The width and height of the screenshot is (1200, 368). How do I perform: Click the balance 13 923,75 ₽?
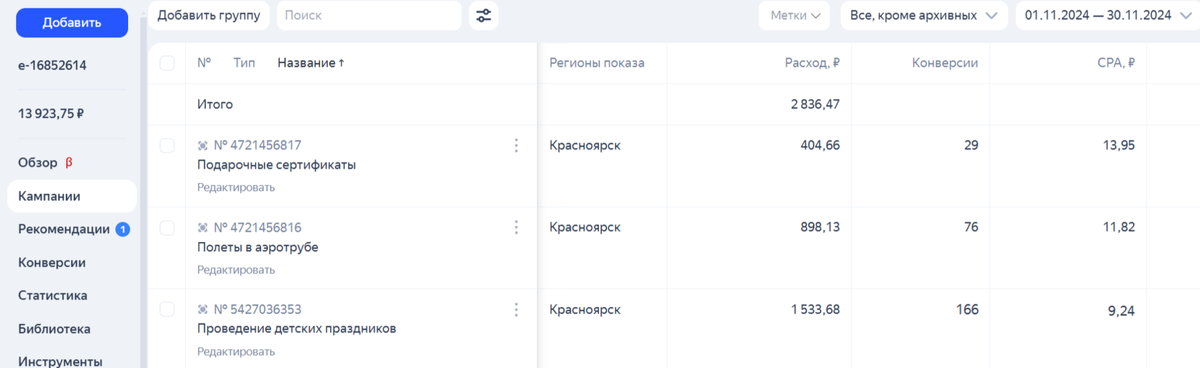51,113
